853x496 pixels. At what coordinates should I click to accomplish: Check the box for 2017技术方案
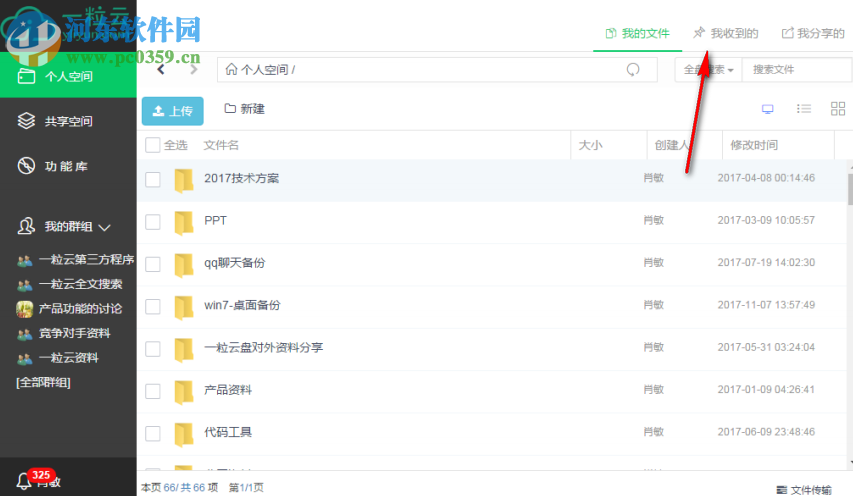point(153,179)
